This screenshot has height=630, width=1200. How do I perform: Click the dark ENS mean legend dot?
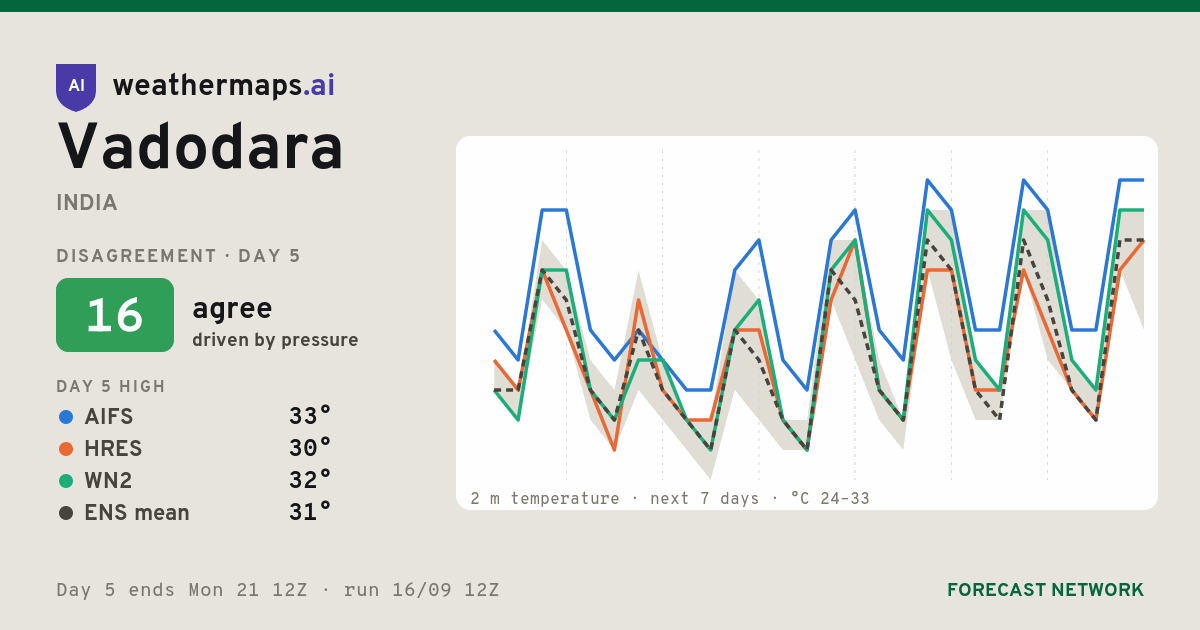pos(66,512)
